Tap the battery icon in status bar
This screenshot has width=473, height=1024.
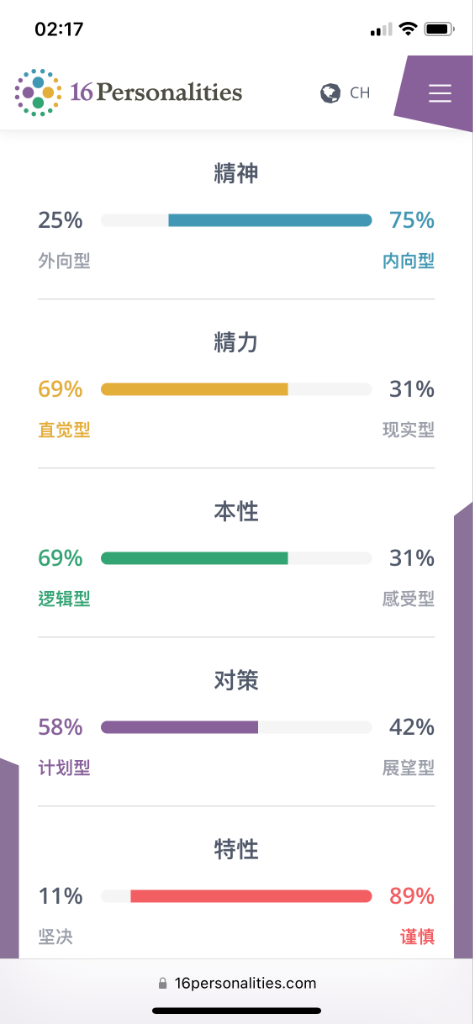(x=440, y=29)
